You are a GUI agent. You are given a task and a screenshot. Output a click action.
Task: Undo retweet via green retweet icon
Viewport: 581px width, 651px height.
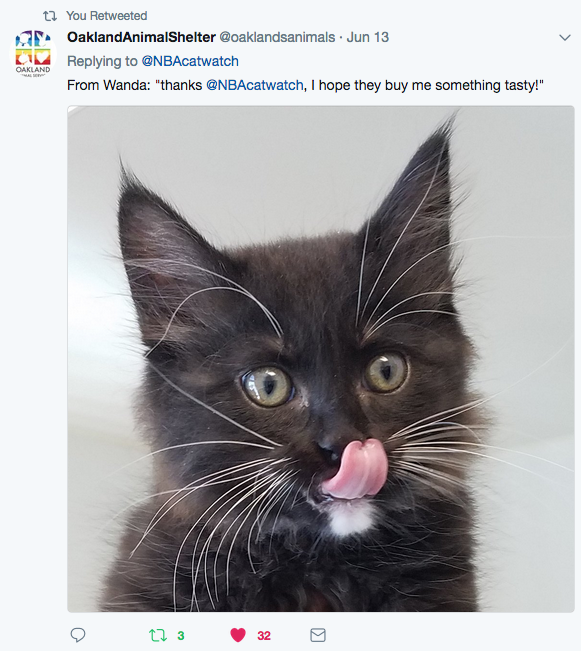pyautogui.click(x=158, y=635)
